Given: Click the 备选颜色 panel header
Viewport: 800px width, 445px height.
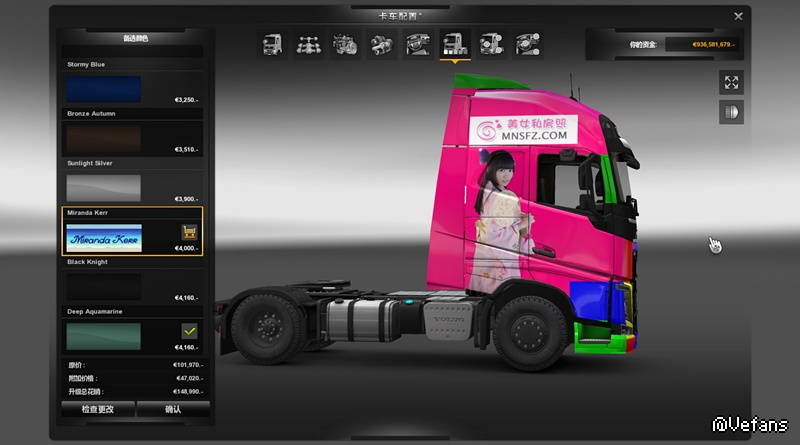Looking at the screenshot, I should tap(135, 38).
